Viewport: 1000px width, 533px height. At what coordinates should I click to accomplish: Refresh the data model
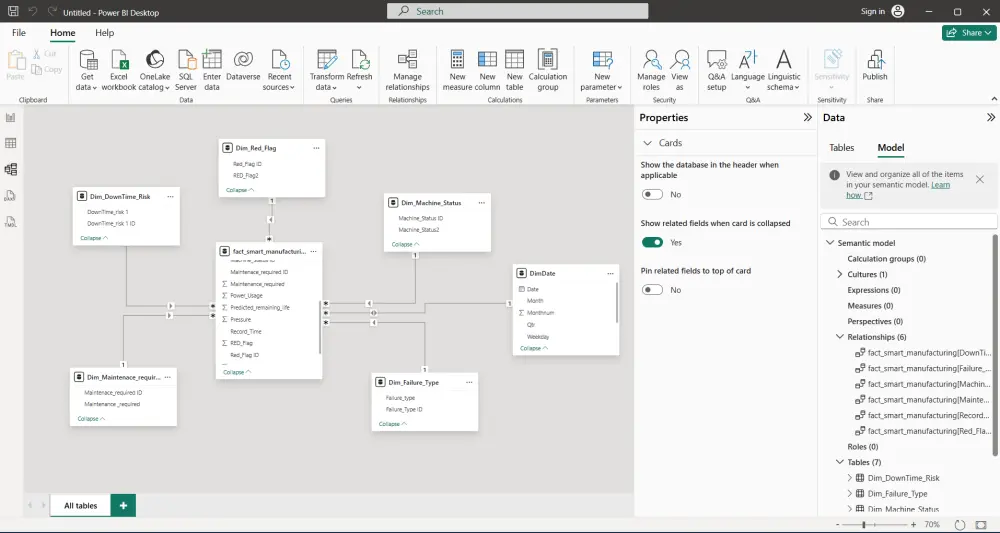359,70
